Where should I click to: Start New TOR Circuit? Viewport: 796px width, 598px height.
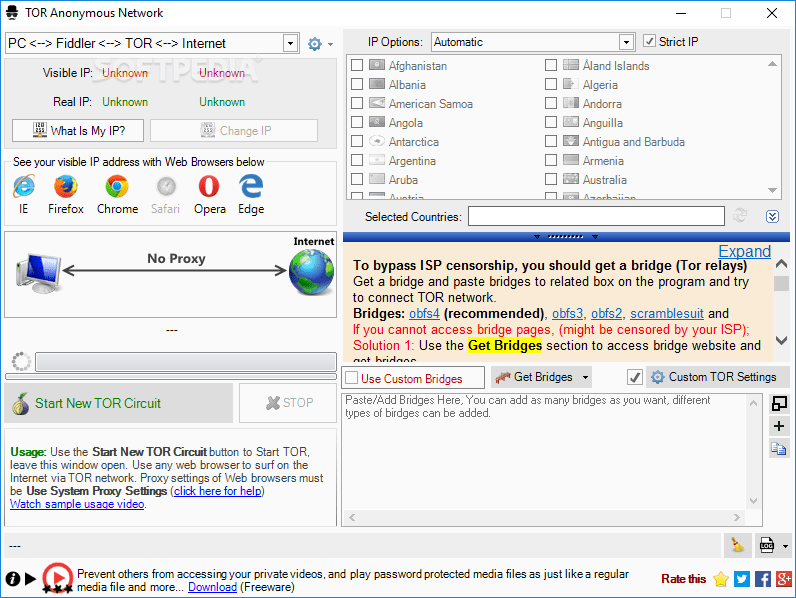click(119, 403)
